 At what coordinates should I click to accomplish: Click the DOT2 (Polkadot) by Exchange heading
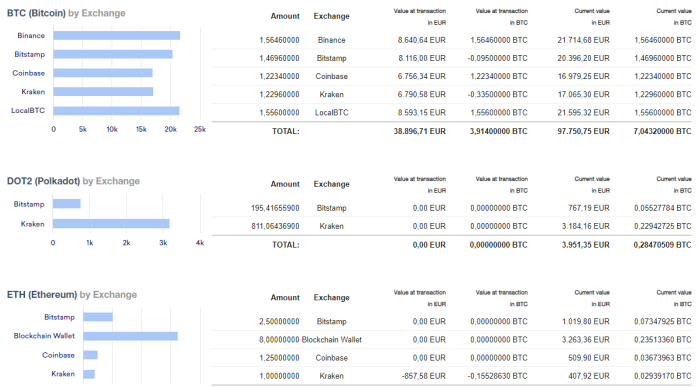(73, 181)
